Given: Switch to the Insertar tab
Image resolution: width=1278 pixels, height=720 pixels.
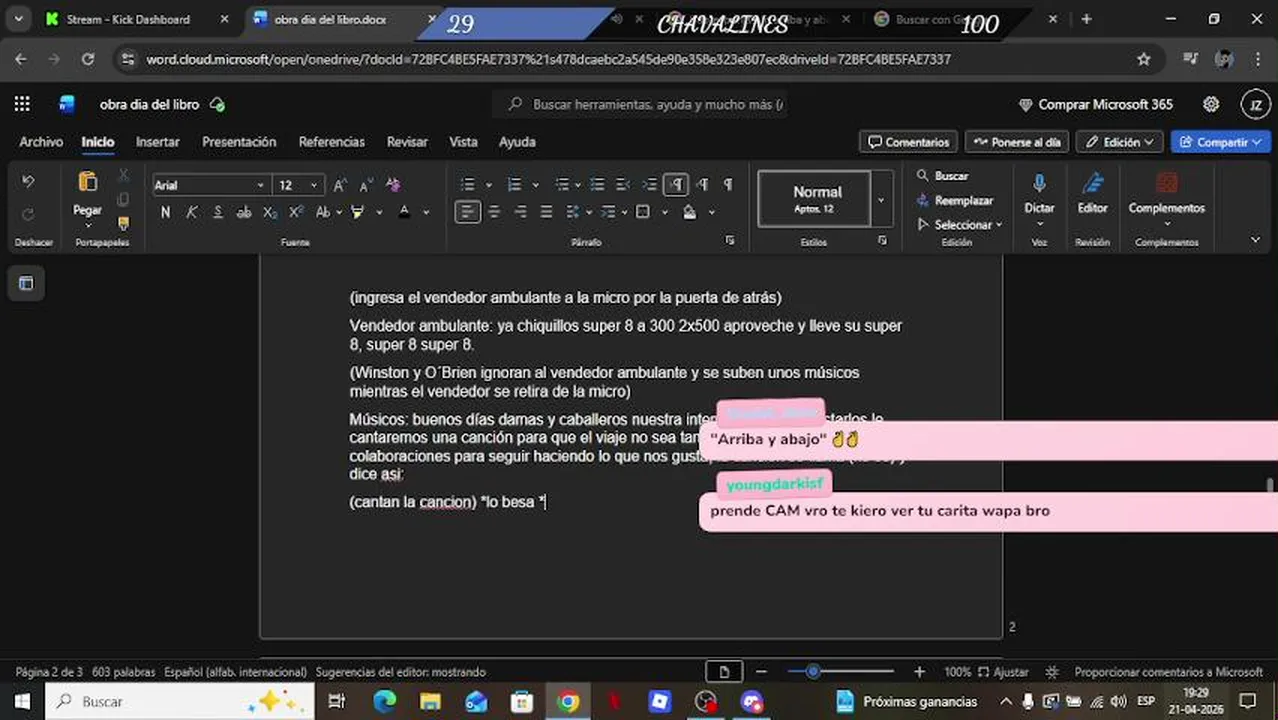Looking at the screenshot, I should point(158,142).
